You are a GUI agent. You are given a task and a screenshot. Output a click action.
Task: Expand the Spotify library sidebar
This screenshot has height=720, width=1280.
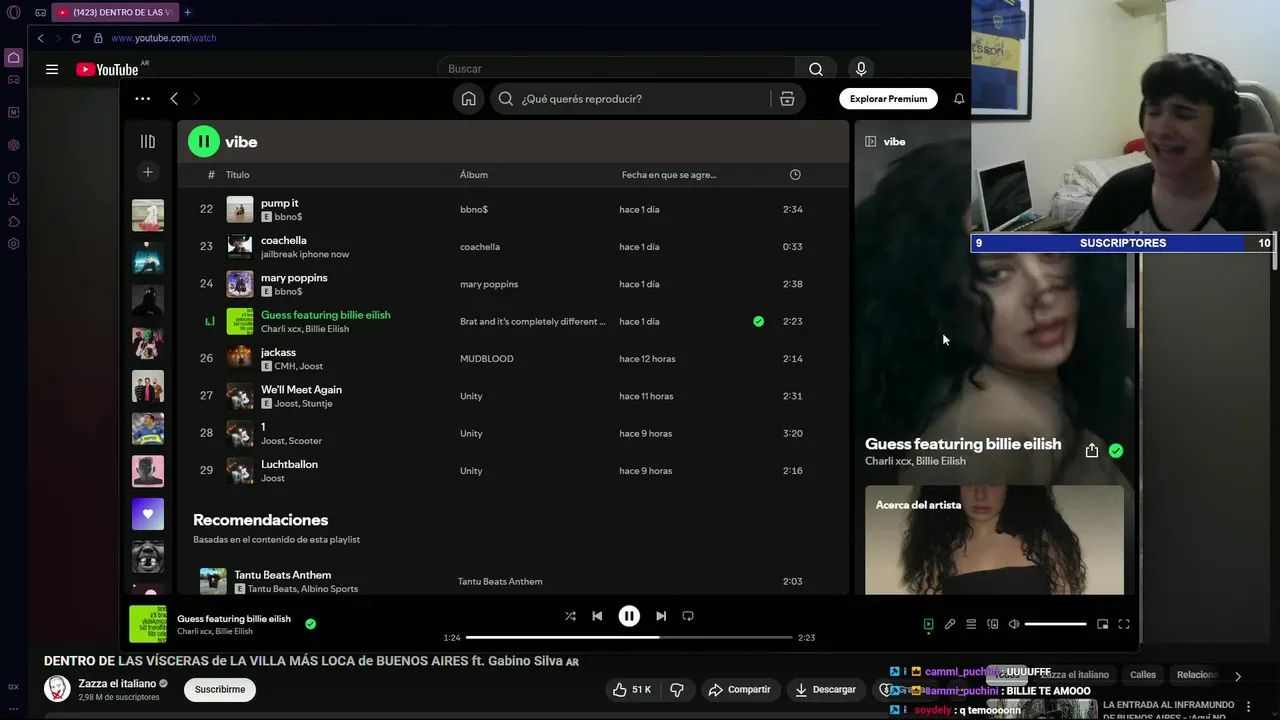(x=148, y=142)
